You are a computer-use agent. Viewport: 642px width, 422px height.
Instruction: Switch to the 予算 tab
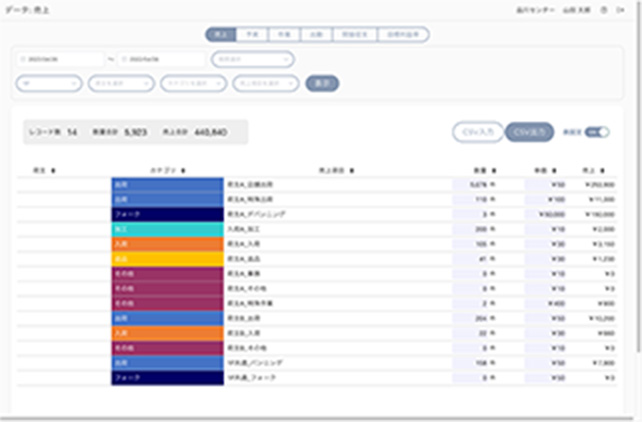click(x=253, y=34)
